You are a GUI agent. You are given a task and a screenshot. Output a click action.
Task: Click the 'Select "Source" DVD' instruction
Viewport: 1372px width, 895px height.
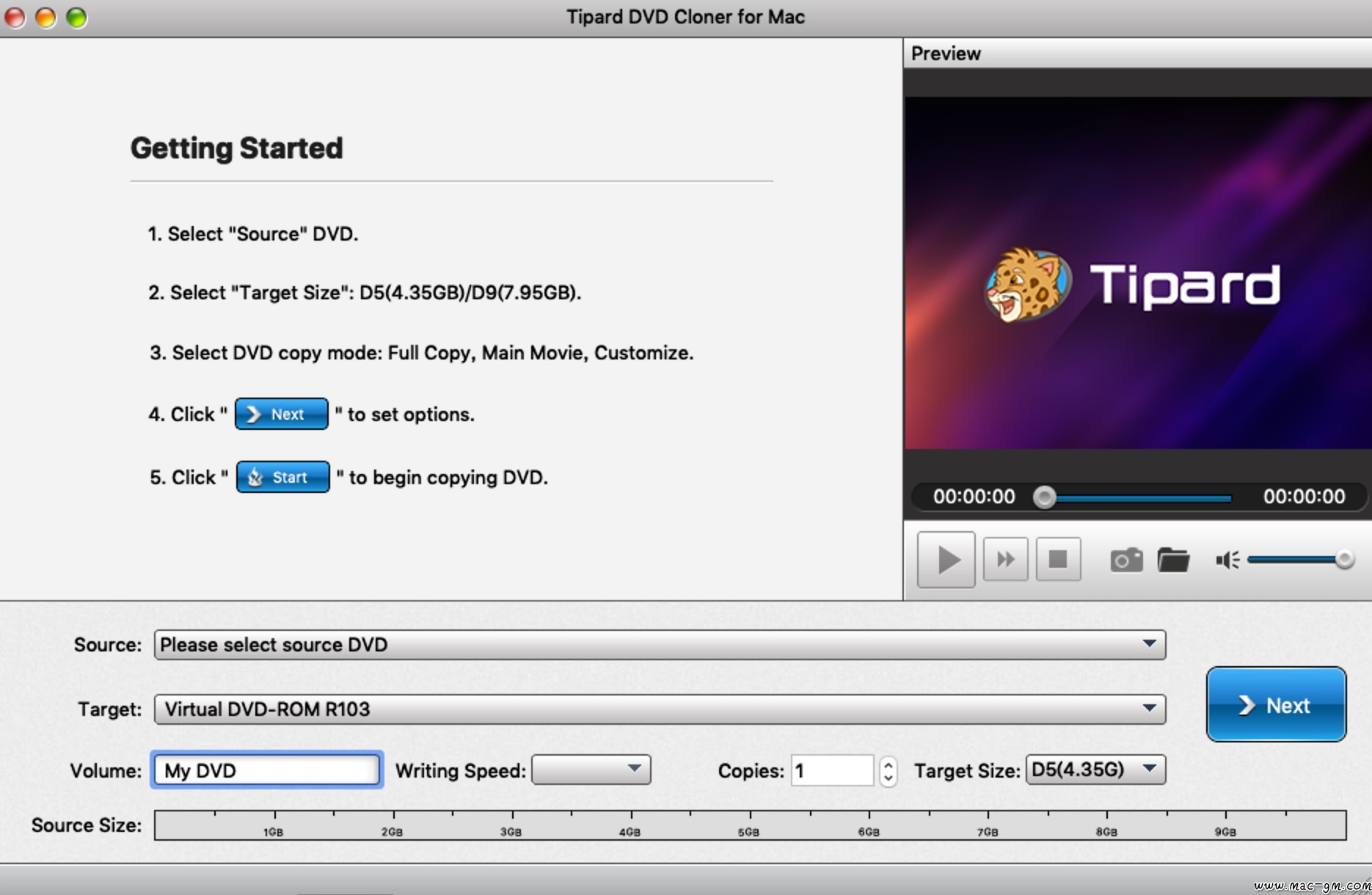[253, 234]
